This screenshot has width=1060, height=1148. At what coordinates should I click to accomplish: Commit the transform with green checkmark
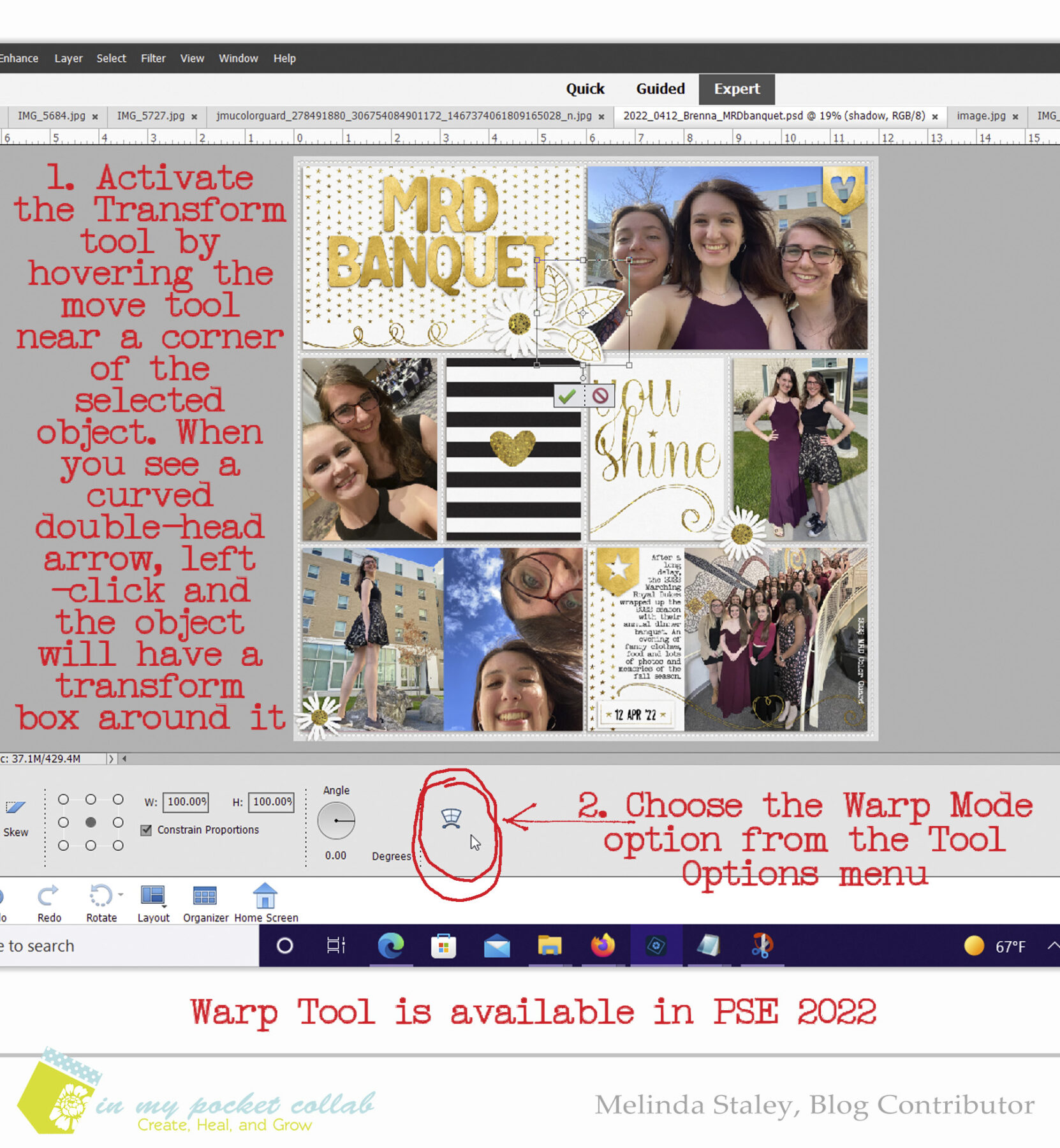(567, 396)
